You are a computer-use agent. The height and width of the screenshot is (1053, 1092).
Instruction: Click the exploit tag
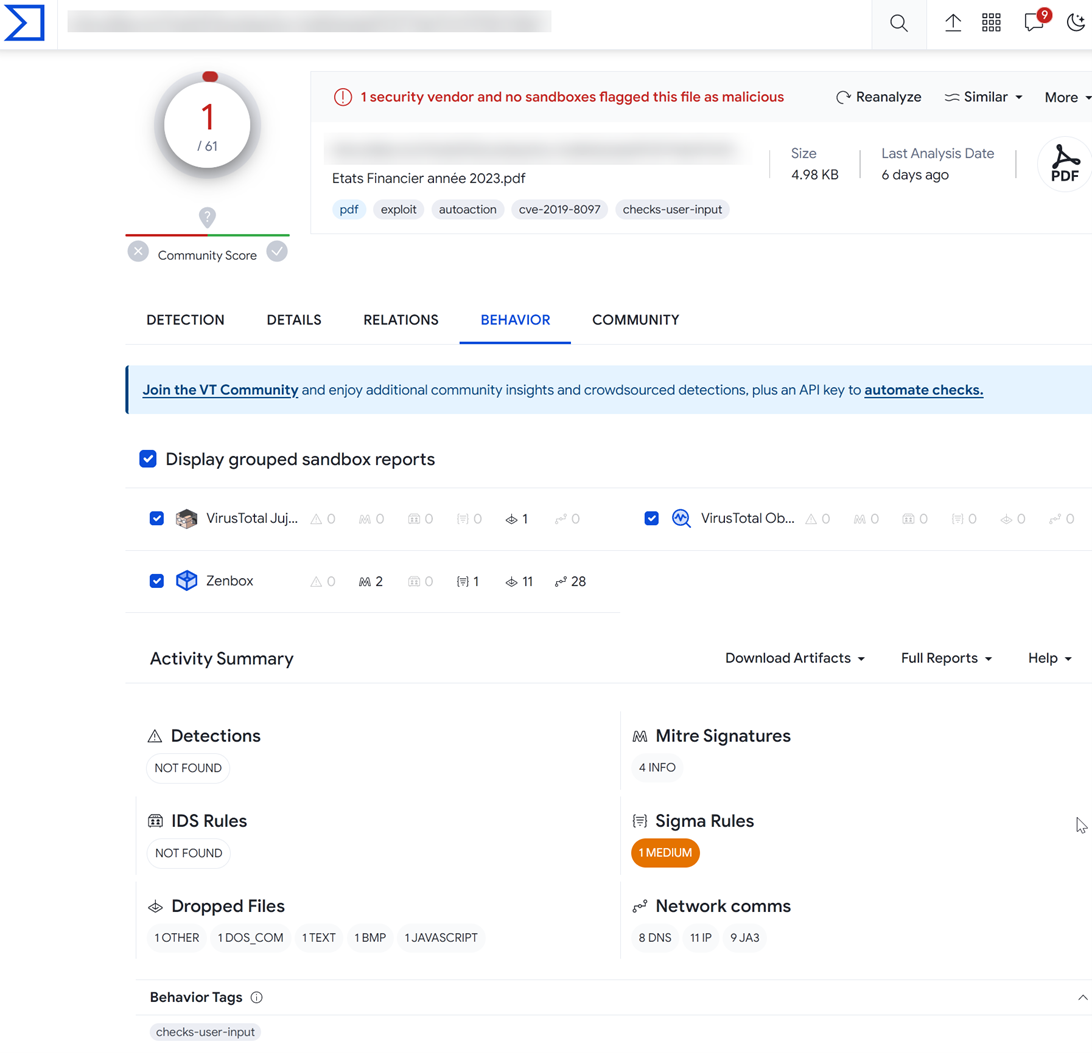[398, 210]
